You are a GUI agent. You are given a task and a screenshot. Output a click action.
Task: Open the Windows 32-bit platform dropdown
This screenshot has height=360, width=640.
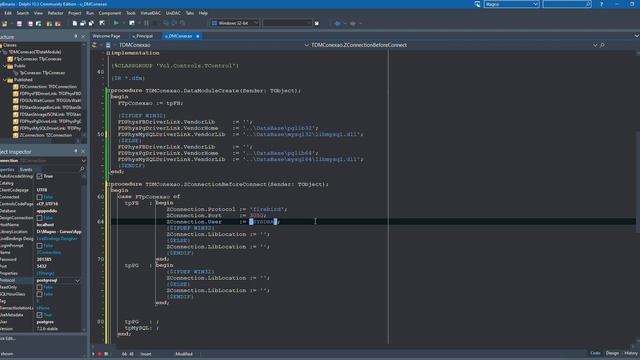[256, 23]
